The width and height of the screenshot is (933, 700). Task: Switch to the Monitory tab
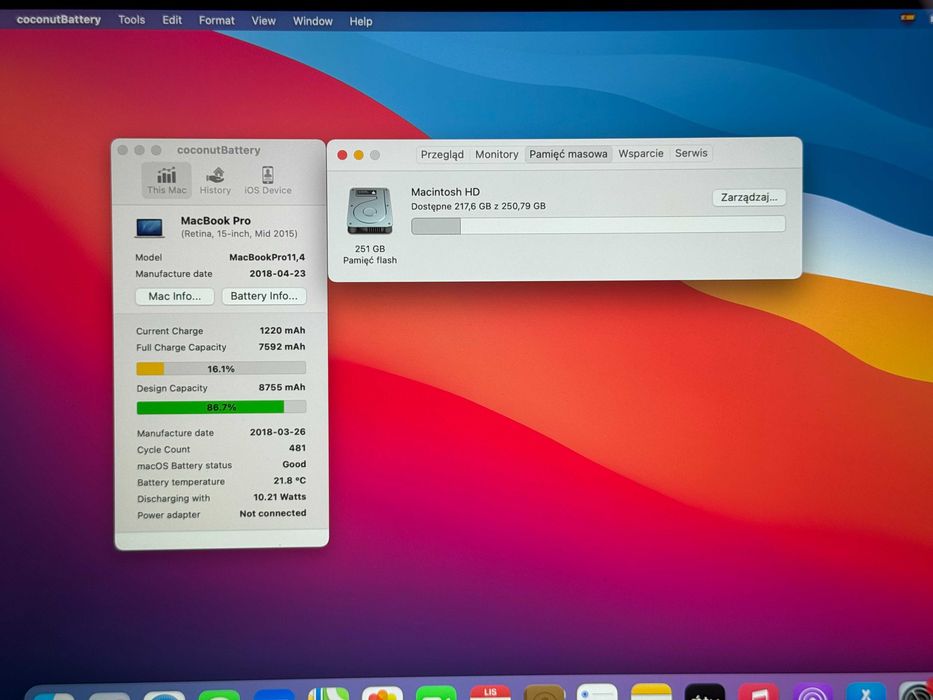pyautogui.click(x=496, y=154)
